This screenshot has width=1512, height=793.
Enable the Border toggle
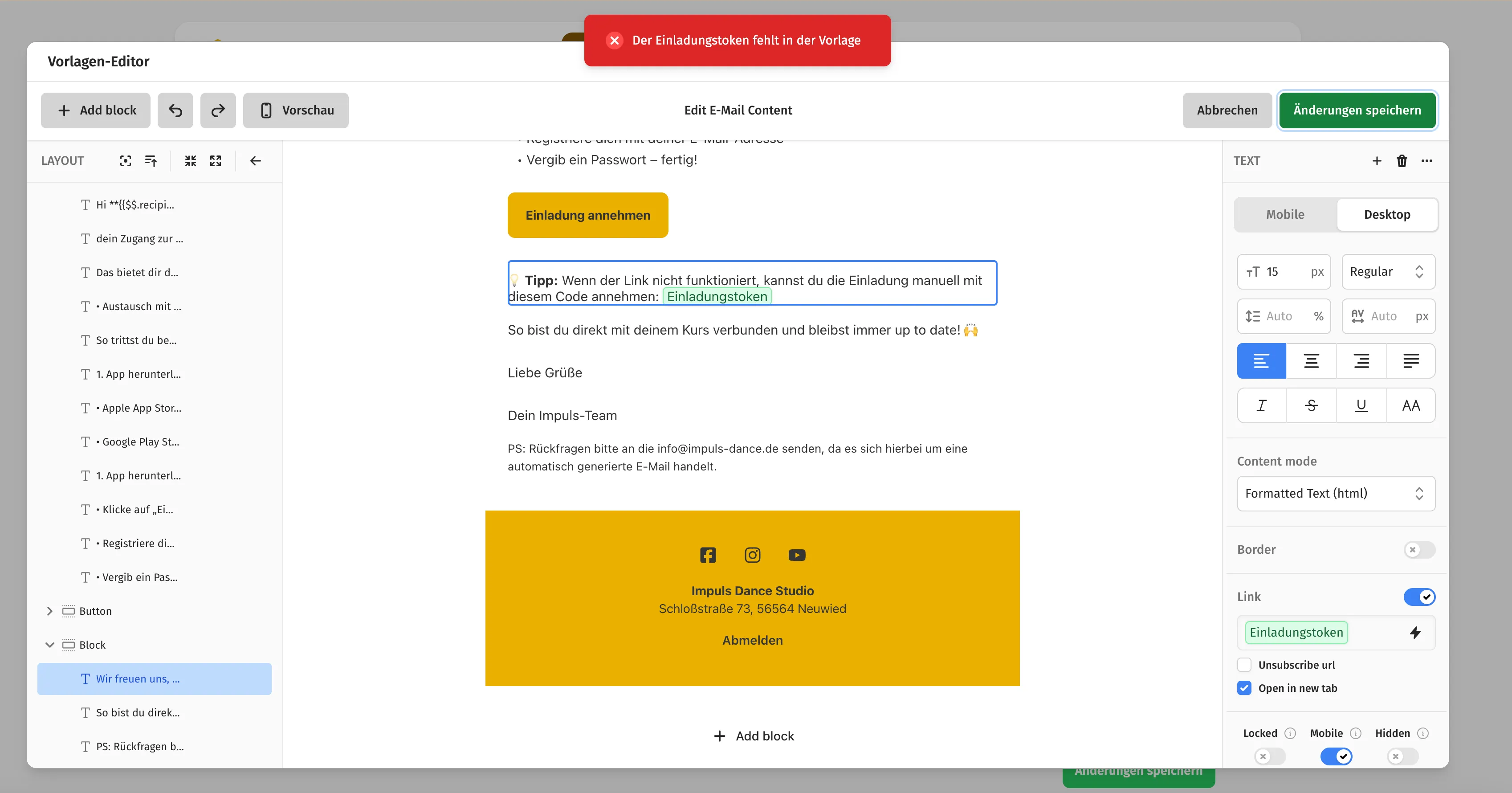coord(1419,549)
